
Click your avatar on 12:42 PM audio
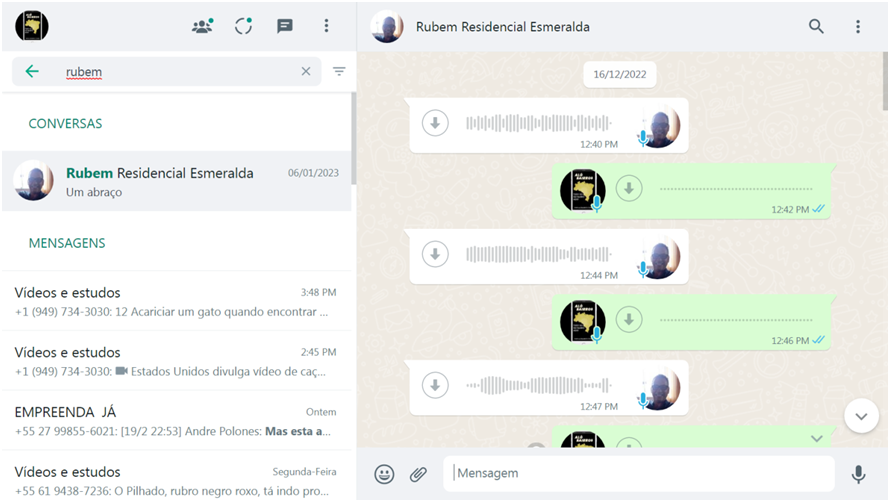582,190
